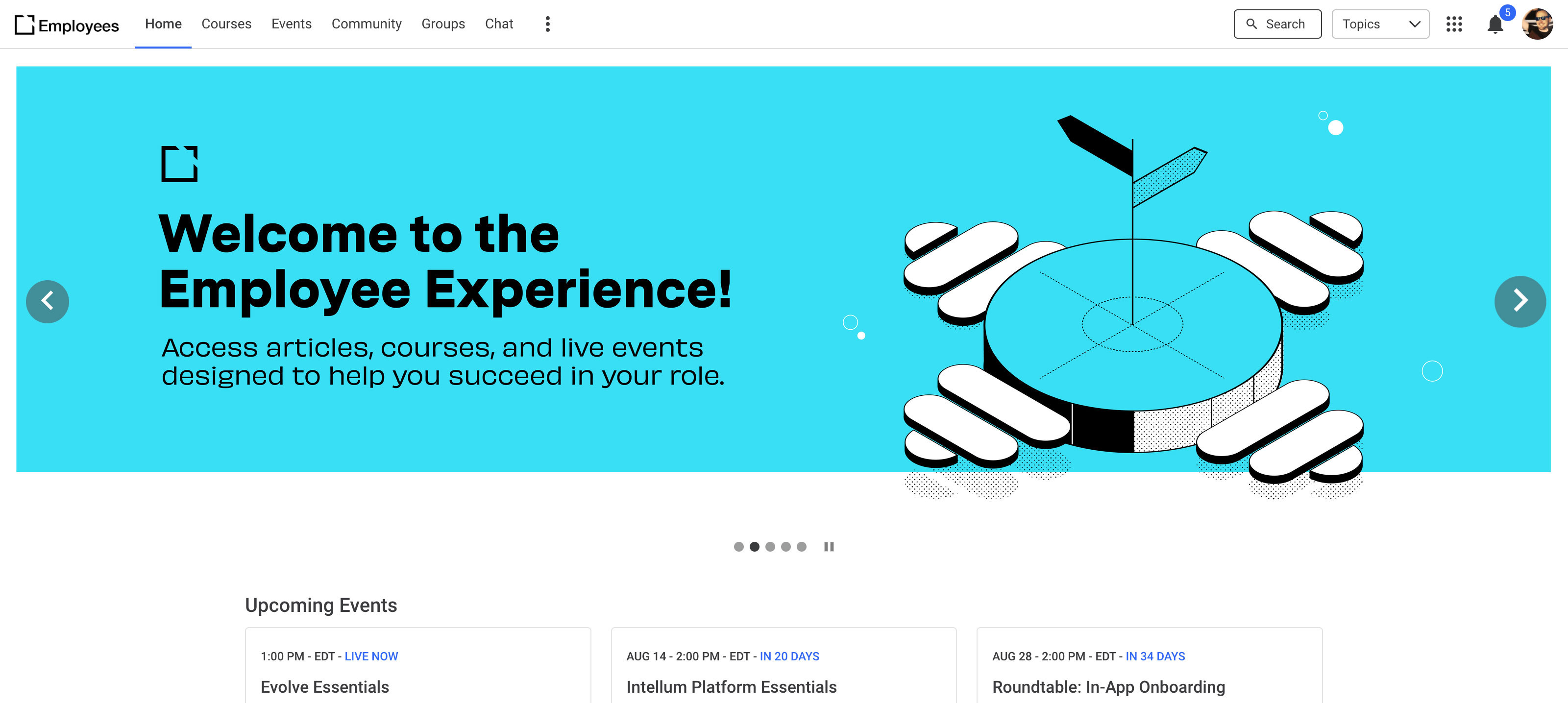
Task: Click the grid/apps icon
Action: [1455, 23]
